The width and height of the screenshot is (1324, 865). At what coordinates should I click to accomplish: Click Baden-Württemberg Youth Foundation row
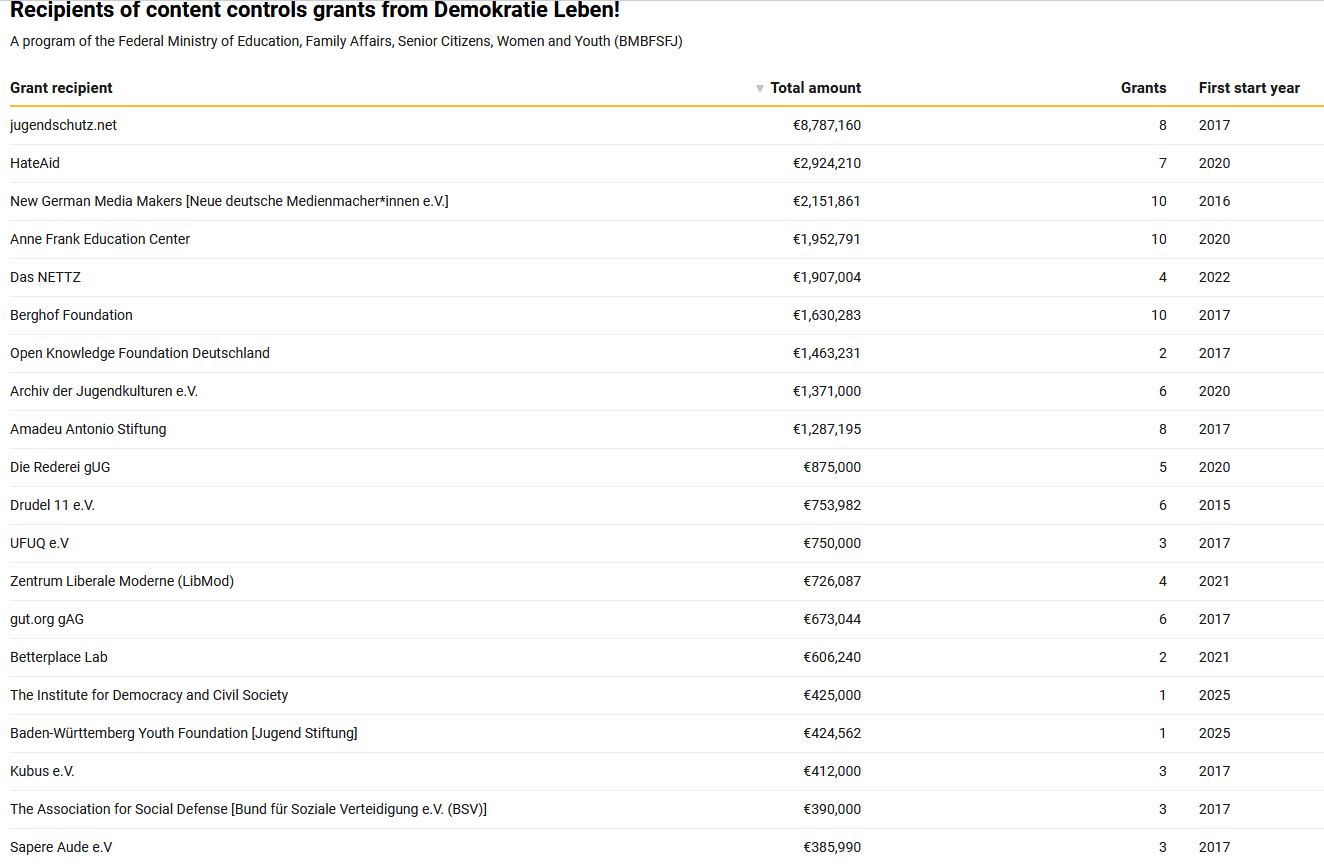coord(183,733)
